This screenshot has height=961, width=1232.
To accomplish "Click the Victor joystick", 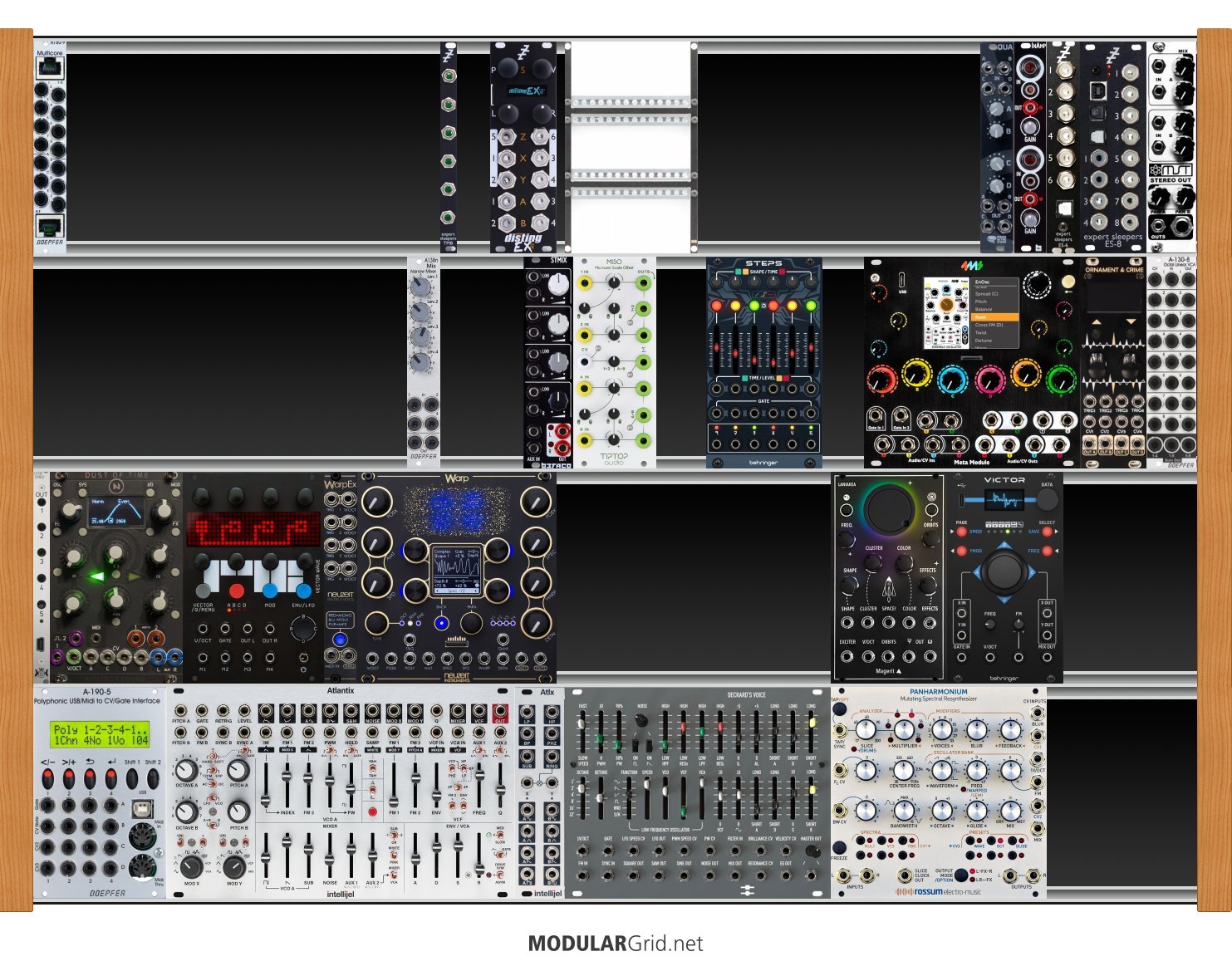I will 1004,572.
